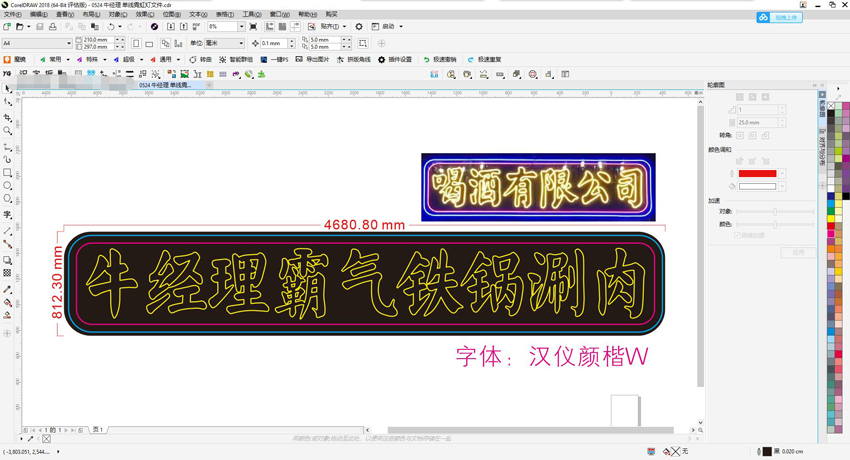Click the Save icon
This screenshot has height=460, width=850.
40,27
